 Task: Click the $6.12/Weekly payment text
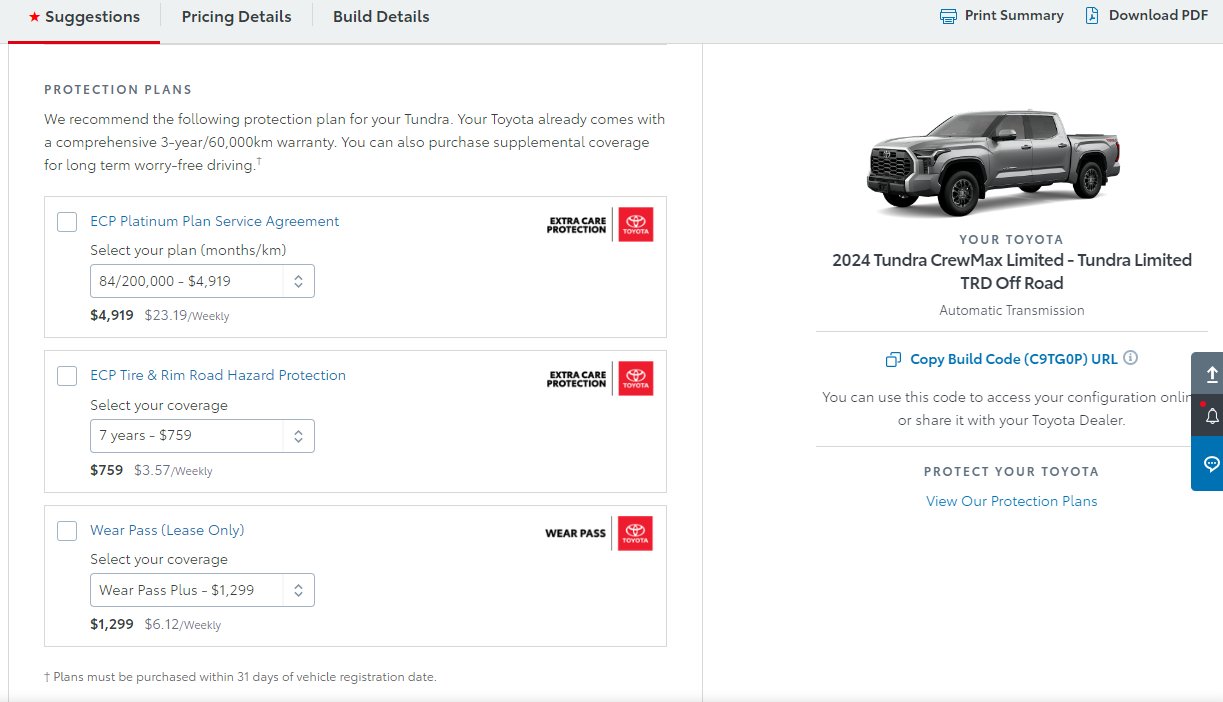(x=183, y=624)
